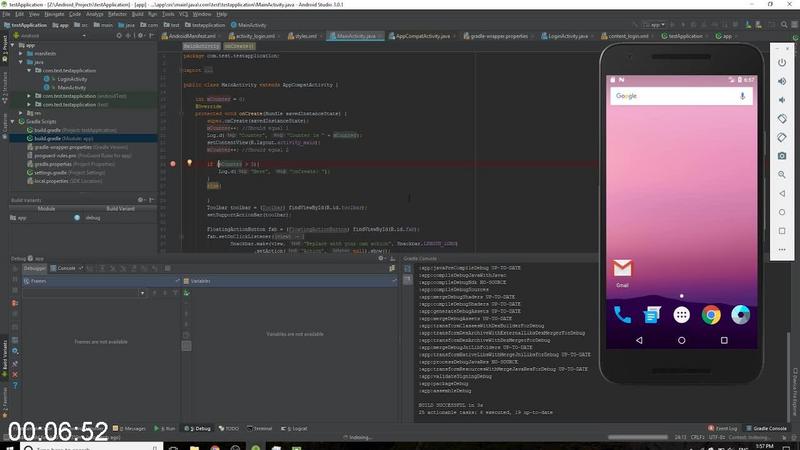800x450 pixels.
Task: Click the Search Everywhere magnifier in toolbar
Action: pyautogui.click(x=784, y=24)
